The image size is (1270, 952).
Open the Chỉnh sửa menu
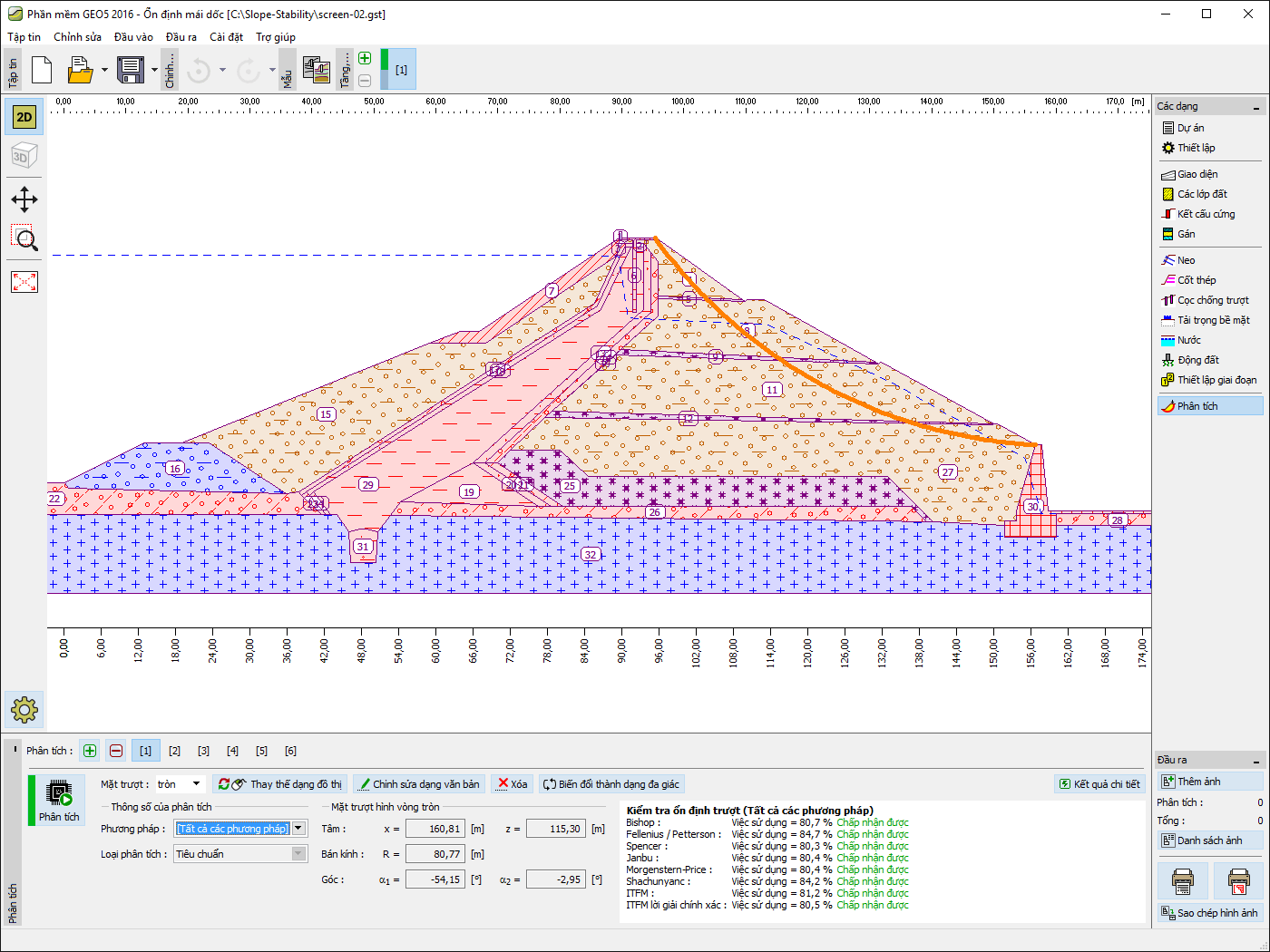tap(77, 37)
